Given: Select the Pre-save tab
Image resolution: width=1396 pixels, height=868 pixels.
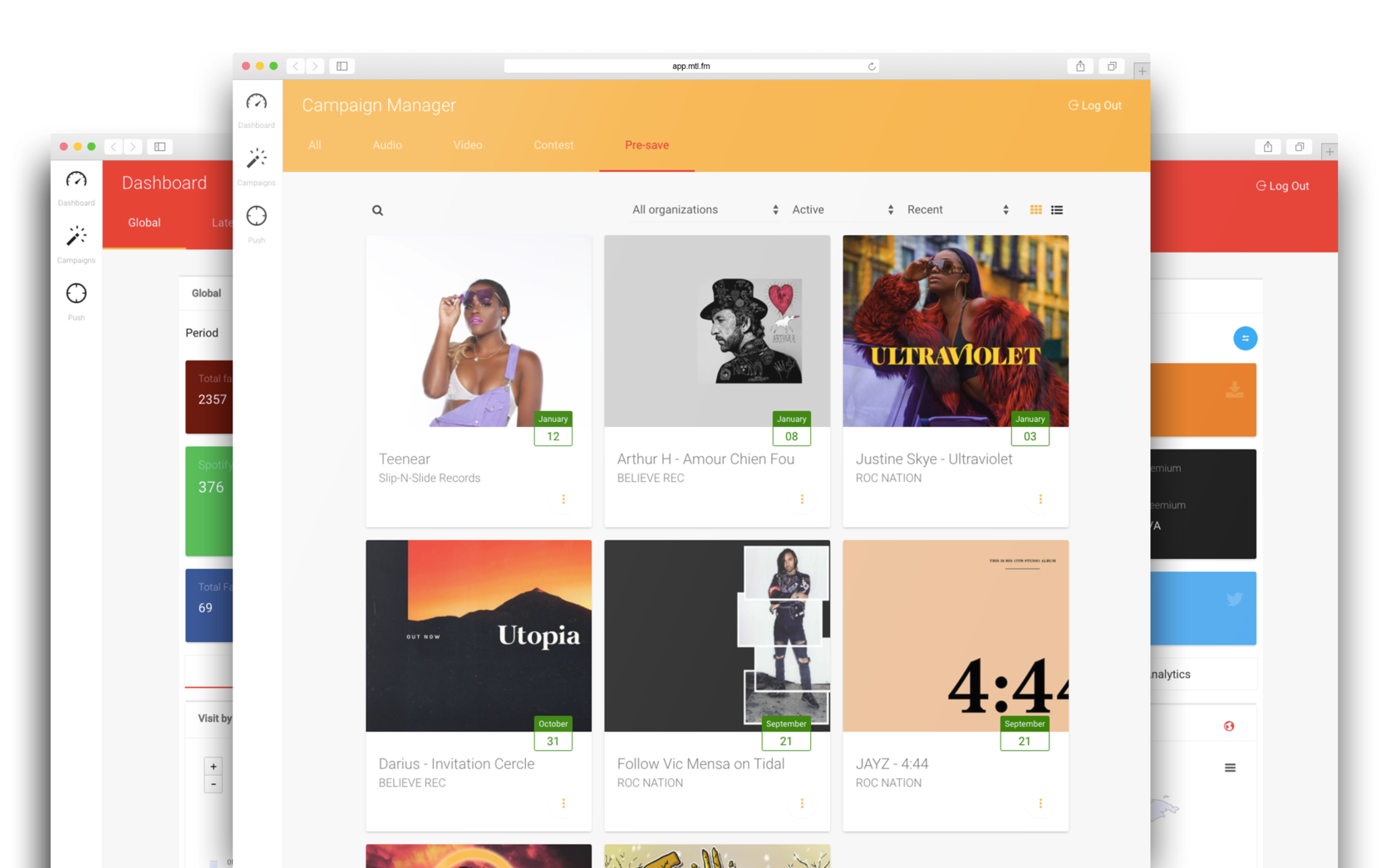Looking at the screenshot, I should (x=646, y=145).
